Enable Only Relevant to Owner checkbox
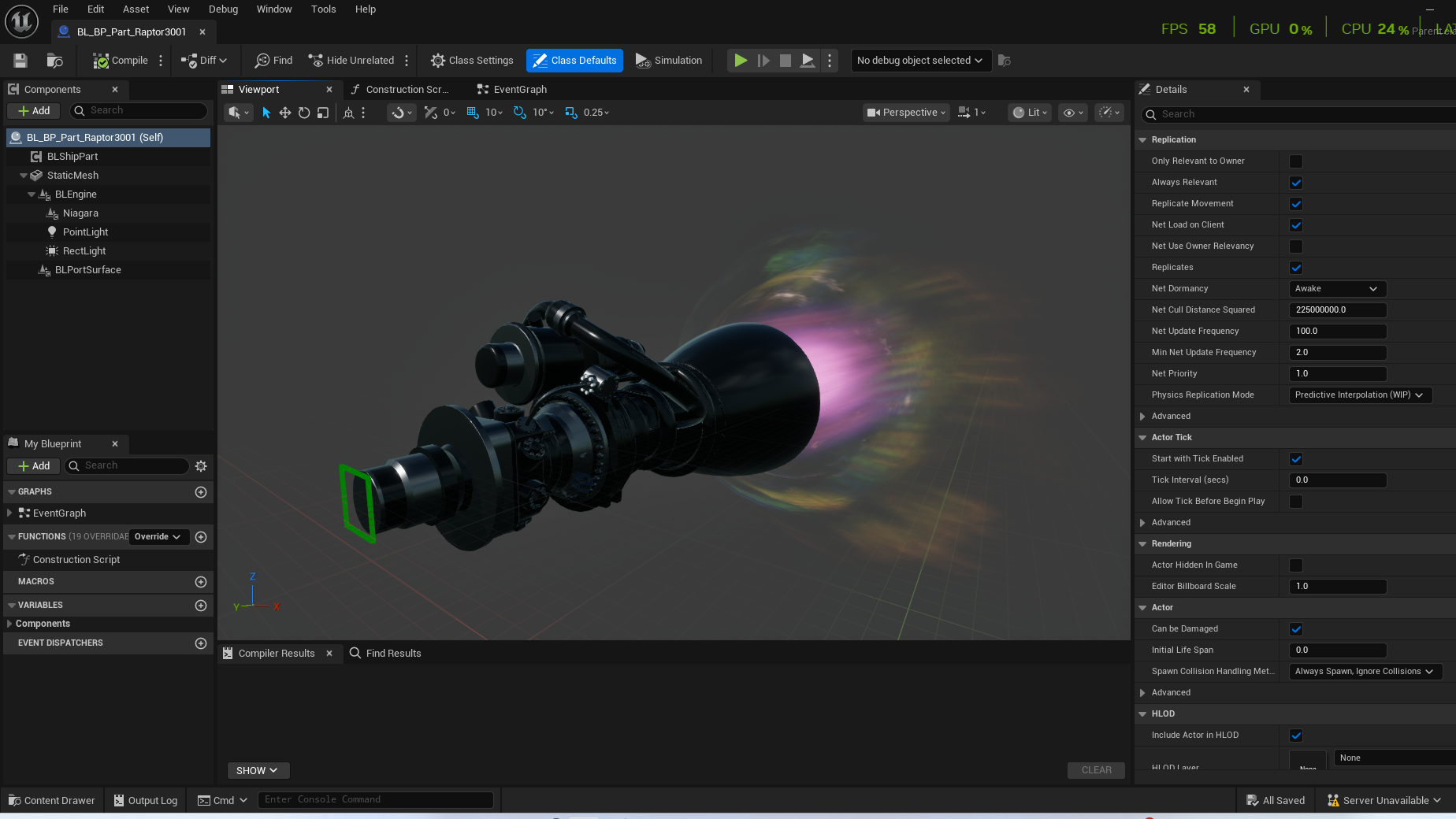The height and width of the screenshot is (819, 1456). click(1296, 161)
